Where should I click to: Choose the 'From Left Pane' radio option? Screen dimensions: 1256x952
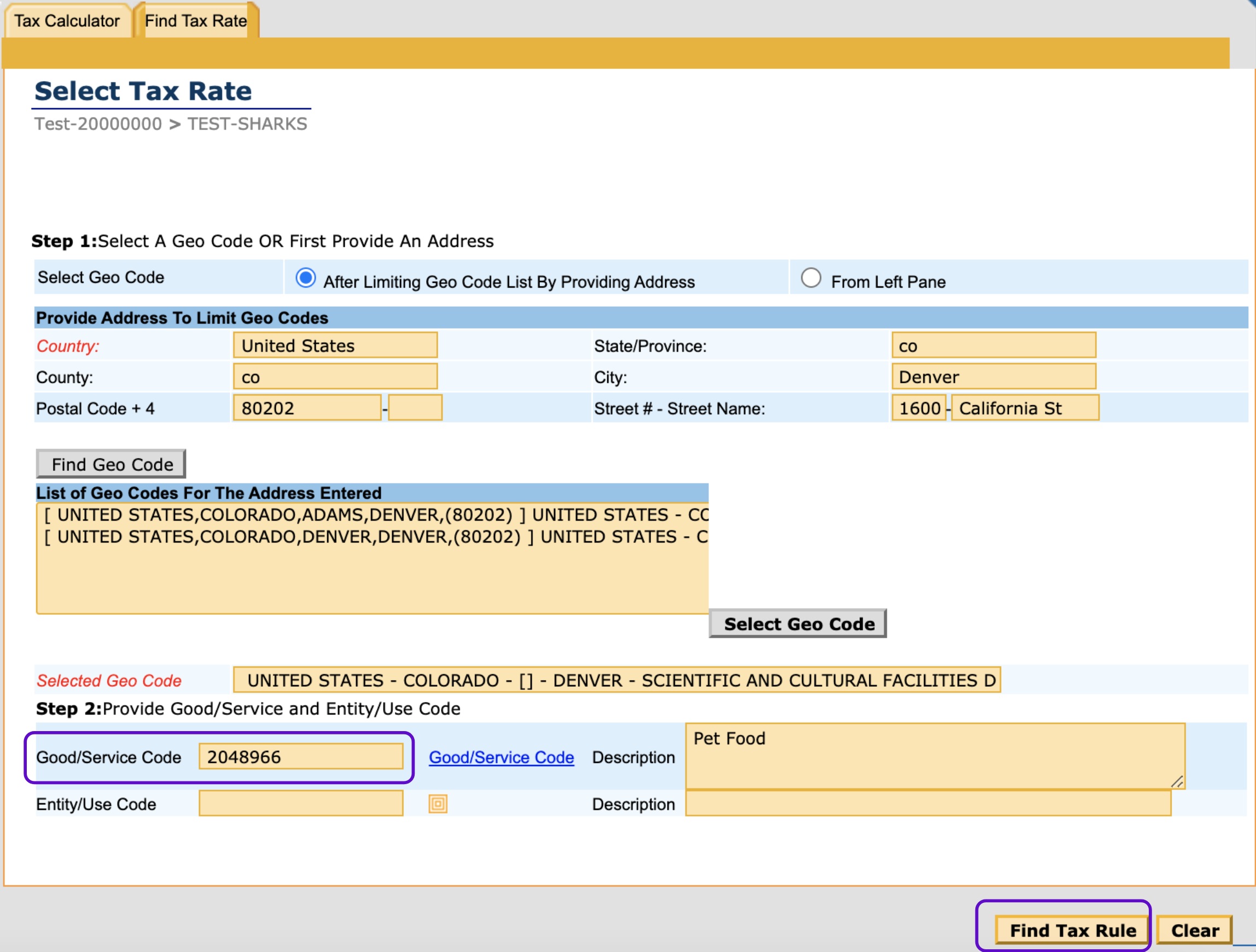[x=810, y=278]
